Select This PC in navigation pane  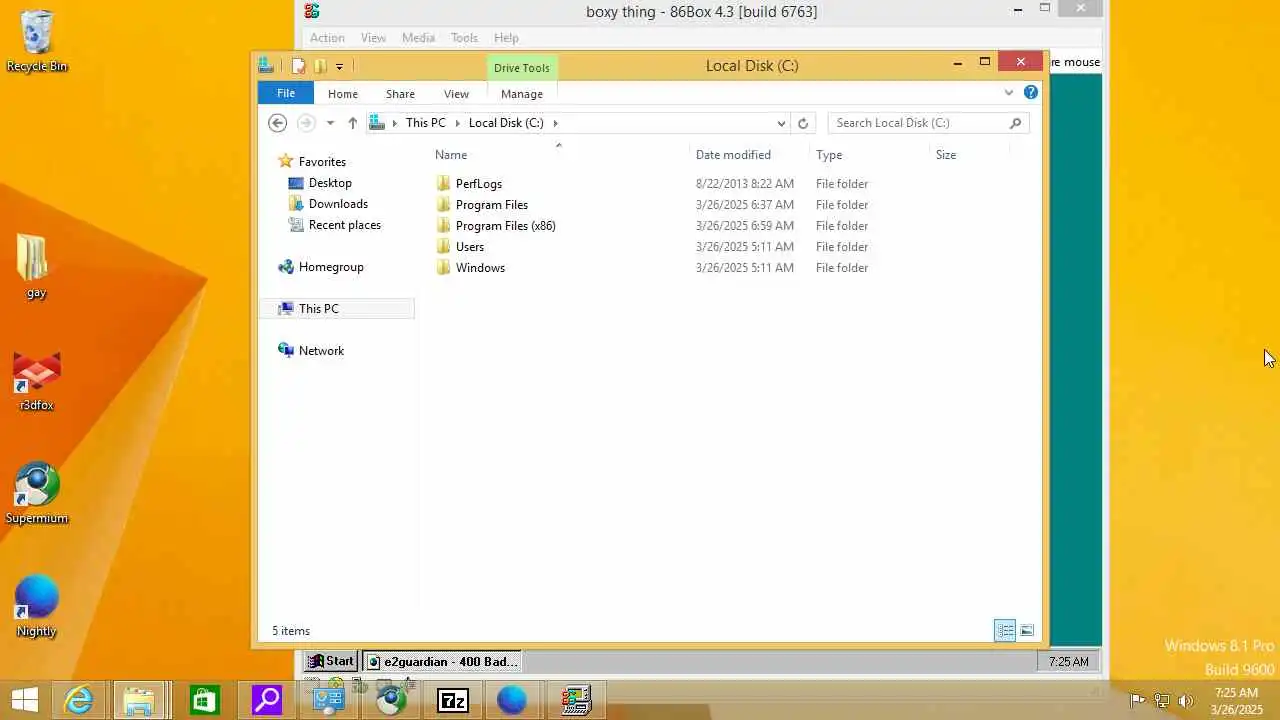(x=338, y=309)
